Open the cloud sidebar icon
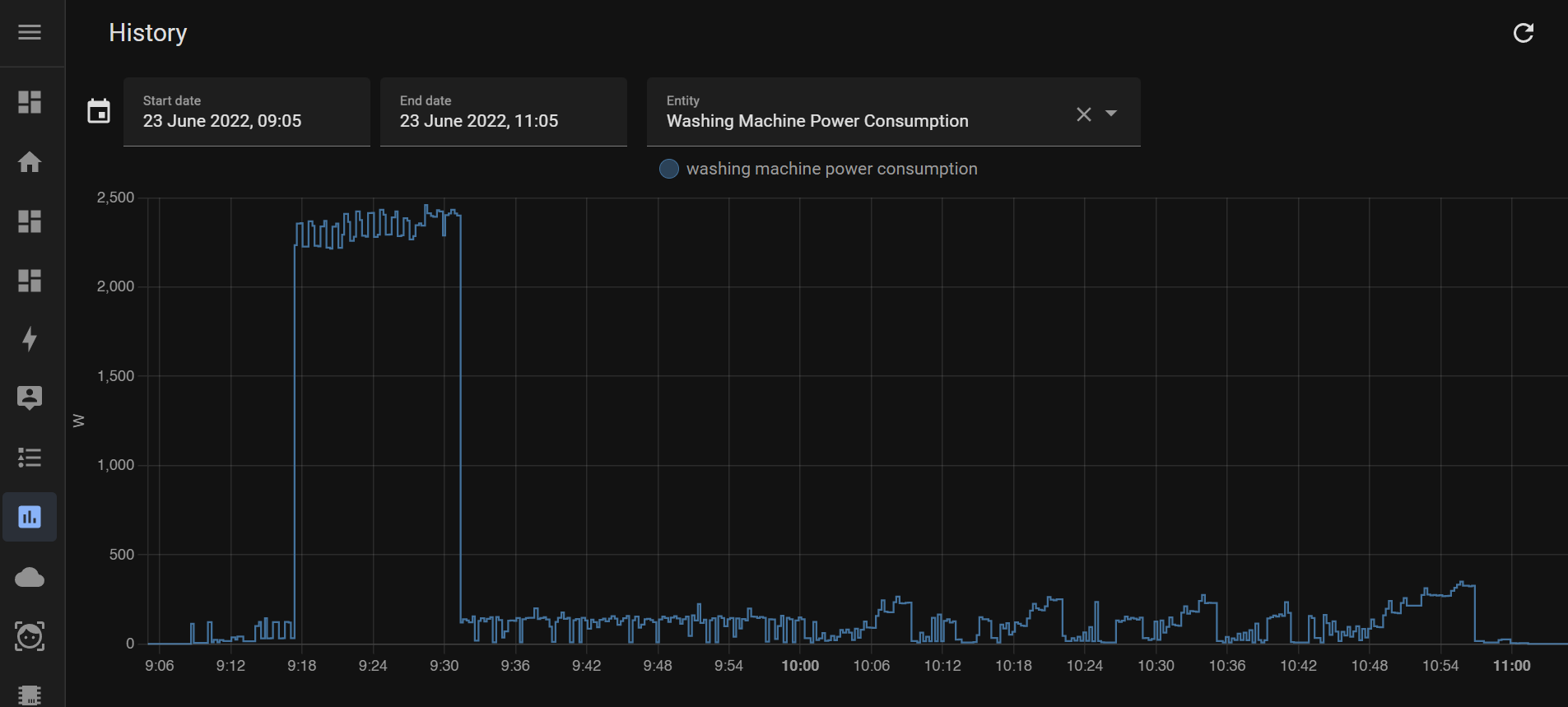The image size is (1568, 707). (30, 577)
